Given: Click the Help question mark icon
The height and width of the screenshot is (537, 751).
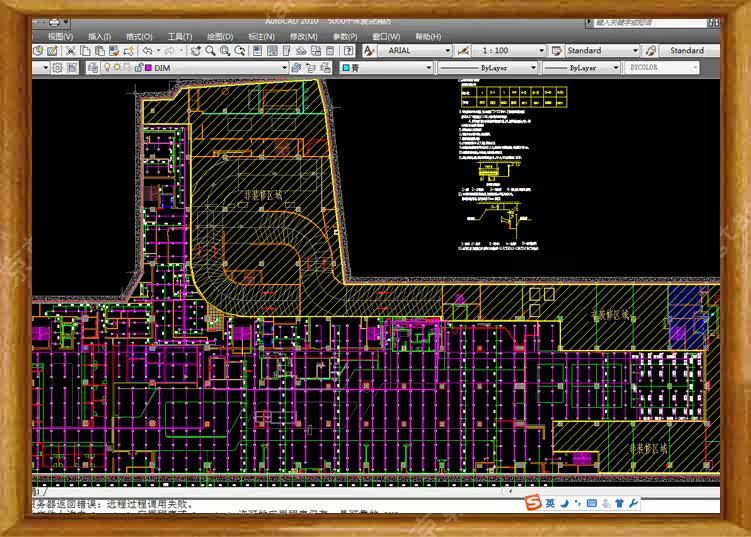Looking at the screenshot, I should click(348, 51).
